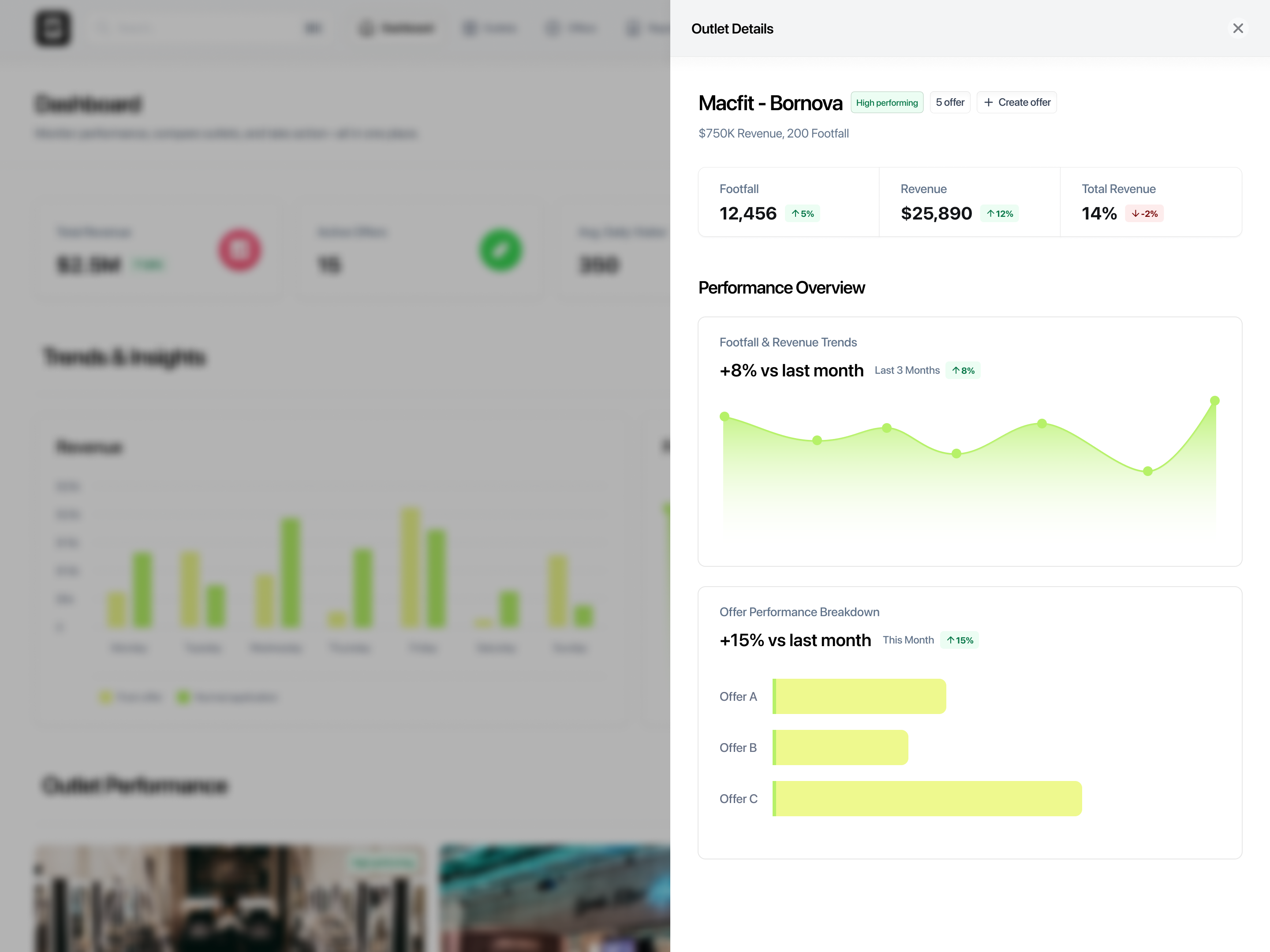The width and height of the screenshot is (1270, 952).
Task: Close the Outlet Details panel
Action: (1238, 28)
